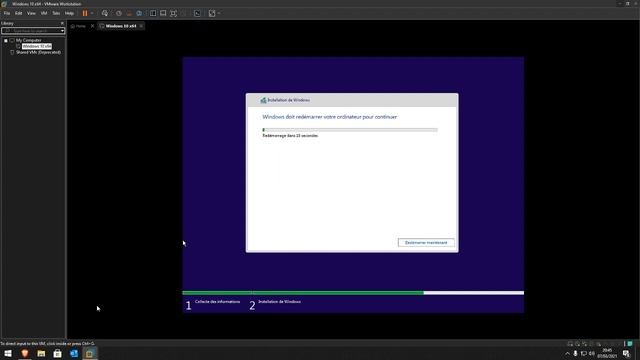Click 'Windows doit redémarrer votre ordinateur' heading
This screenshot has height=360, width=640.
click(329, 117)
